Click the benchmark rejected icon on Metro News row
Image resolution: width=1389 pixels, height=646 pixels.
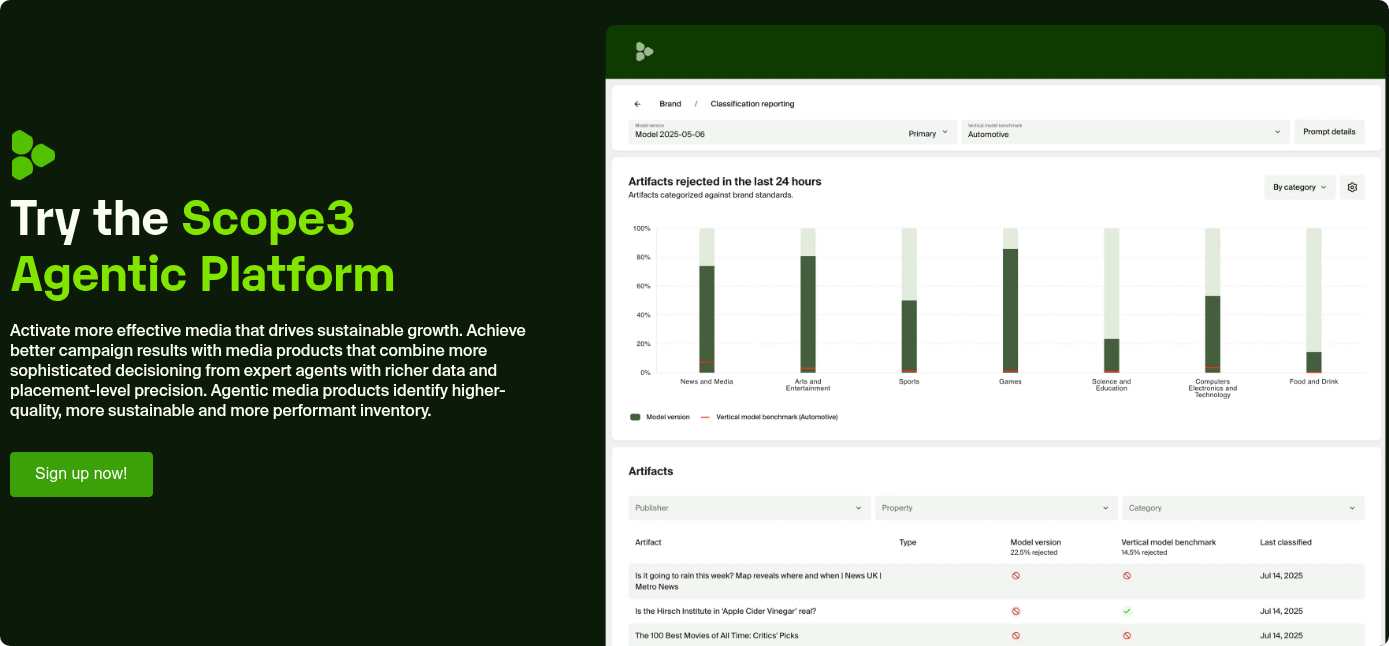coord(1127,576)
